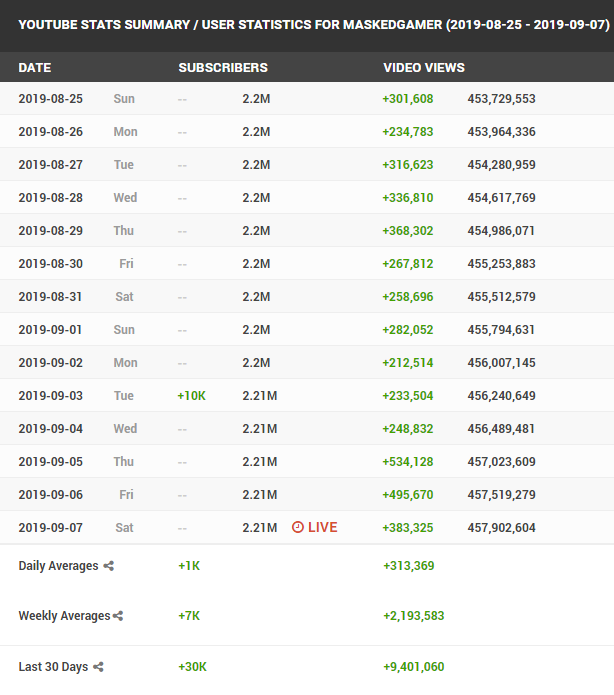Viewport: 614px width, 695px height.
Task: Click total views 454,280,959
Action: (501, 165)
